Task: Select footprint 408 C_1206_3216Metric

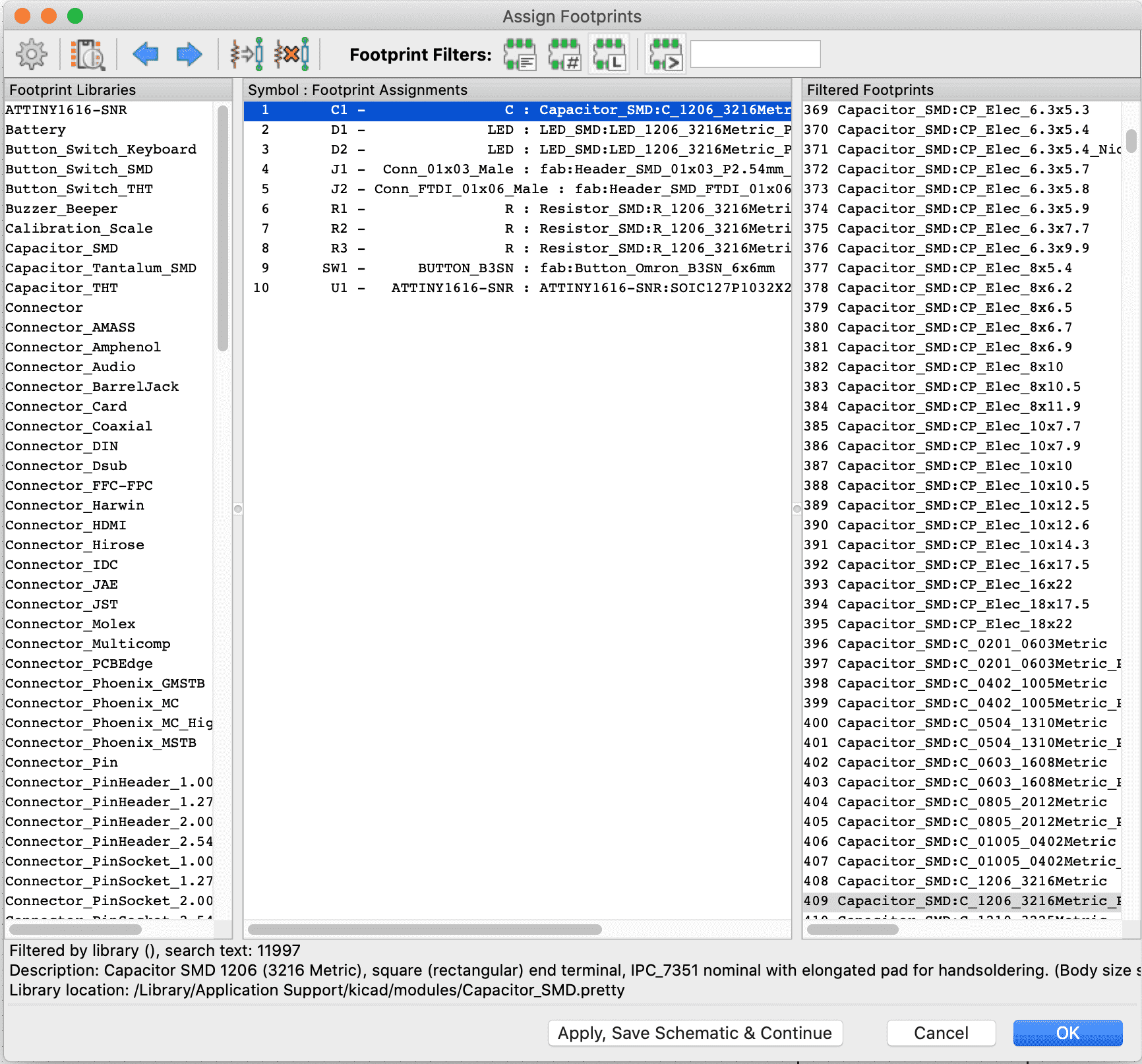Action: [x=962, y=881]
